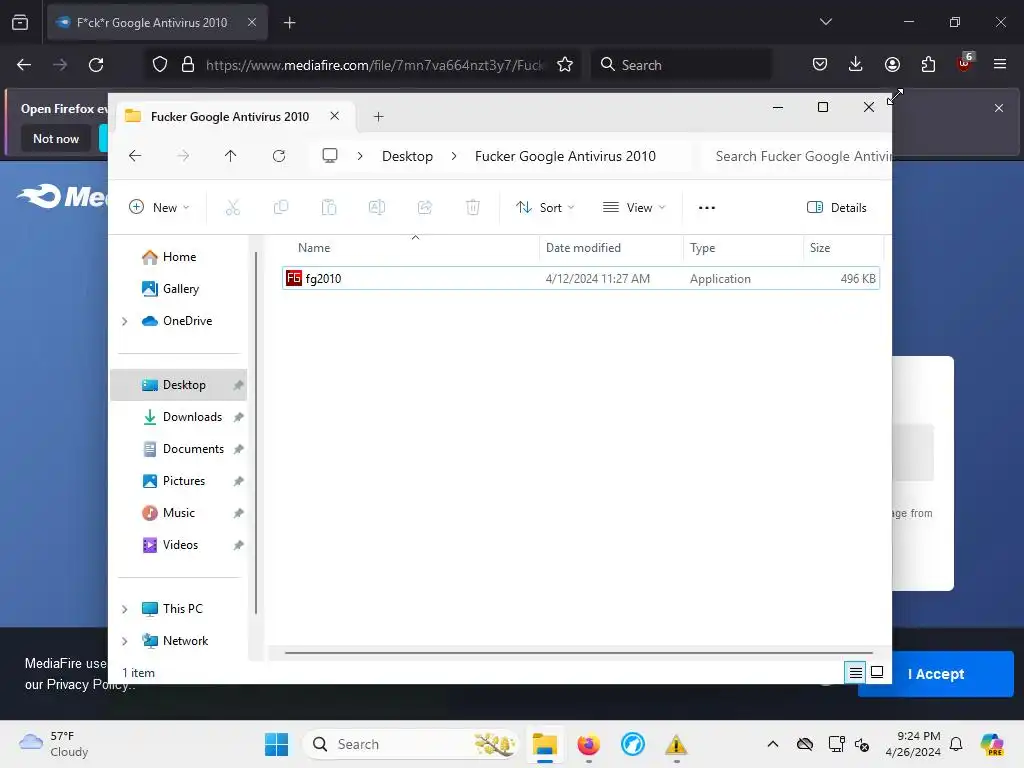The height and width of the screenshot is (768, 1024).
Task: Open Windows Start menu
Action: (x=277, y=744)
